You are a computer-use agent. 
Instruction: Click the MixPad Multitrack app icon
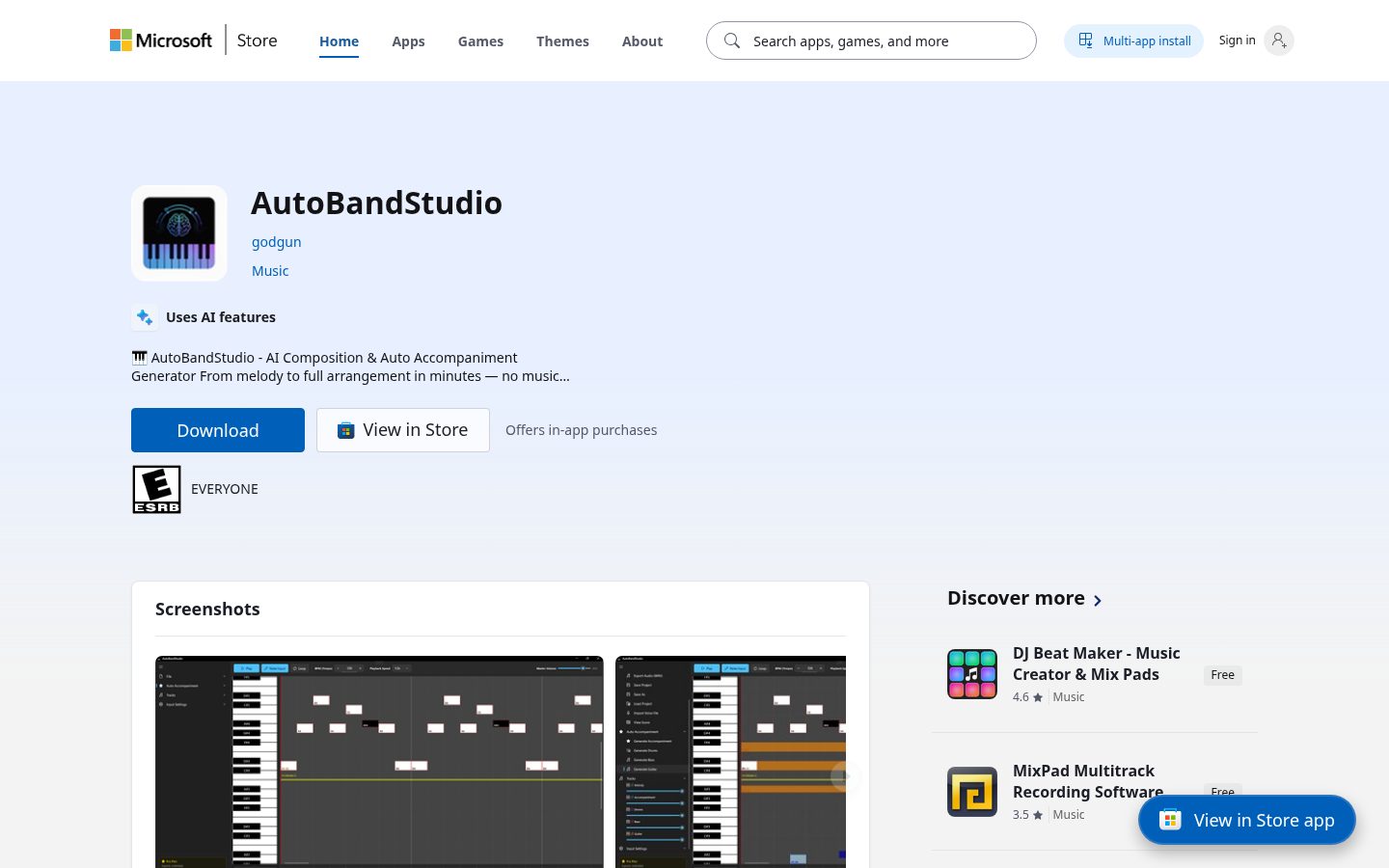click(x=972, y=792)
